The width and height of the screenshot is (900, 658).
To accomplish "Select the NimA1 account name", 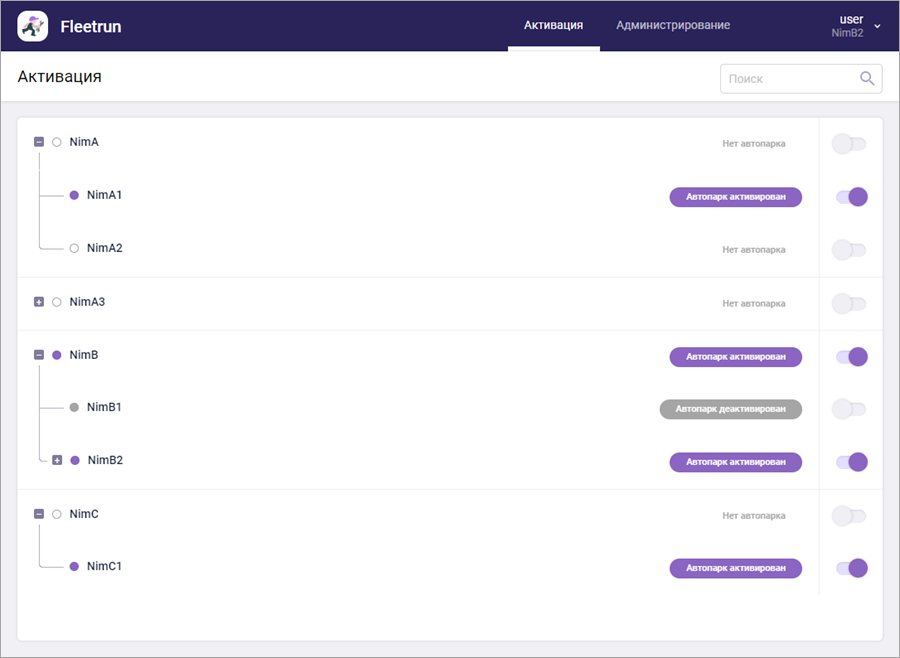I will [104, 195].
